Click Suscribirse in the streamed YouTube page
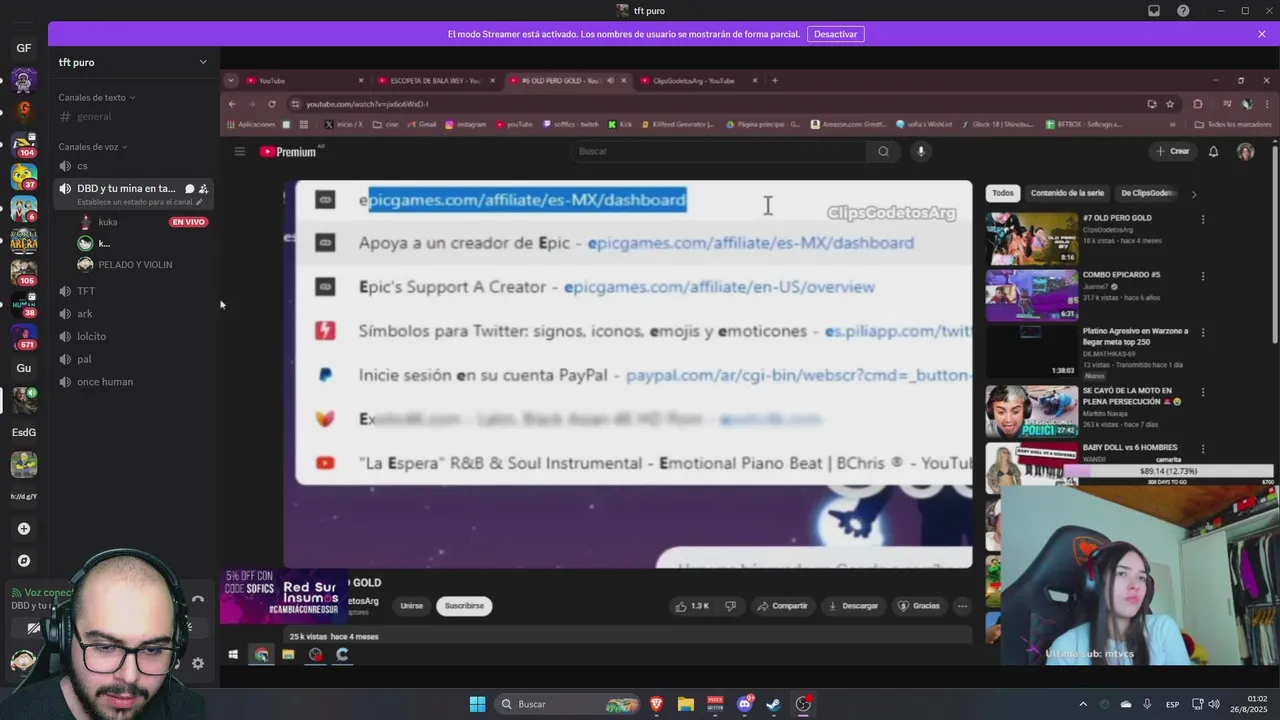 point(464,606)
